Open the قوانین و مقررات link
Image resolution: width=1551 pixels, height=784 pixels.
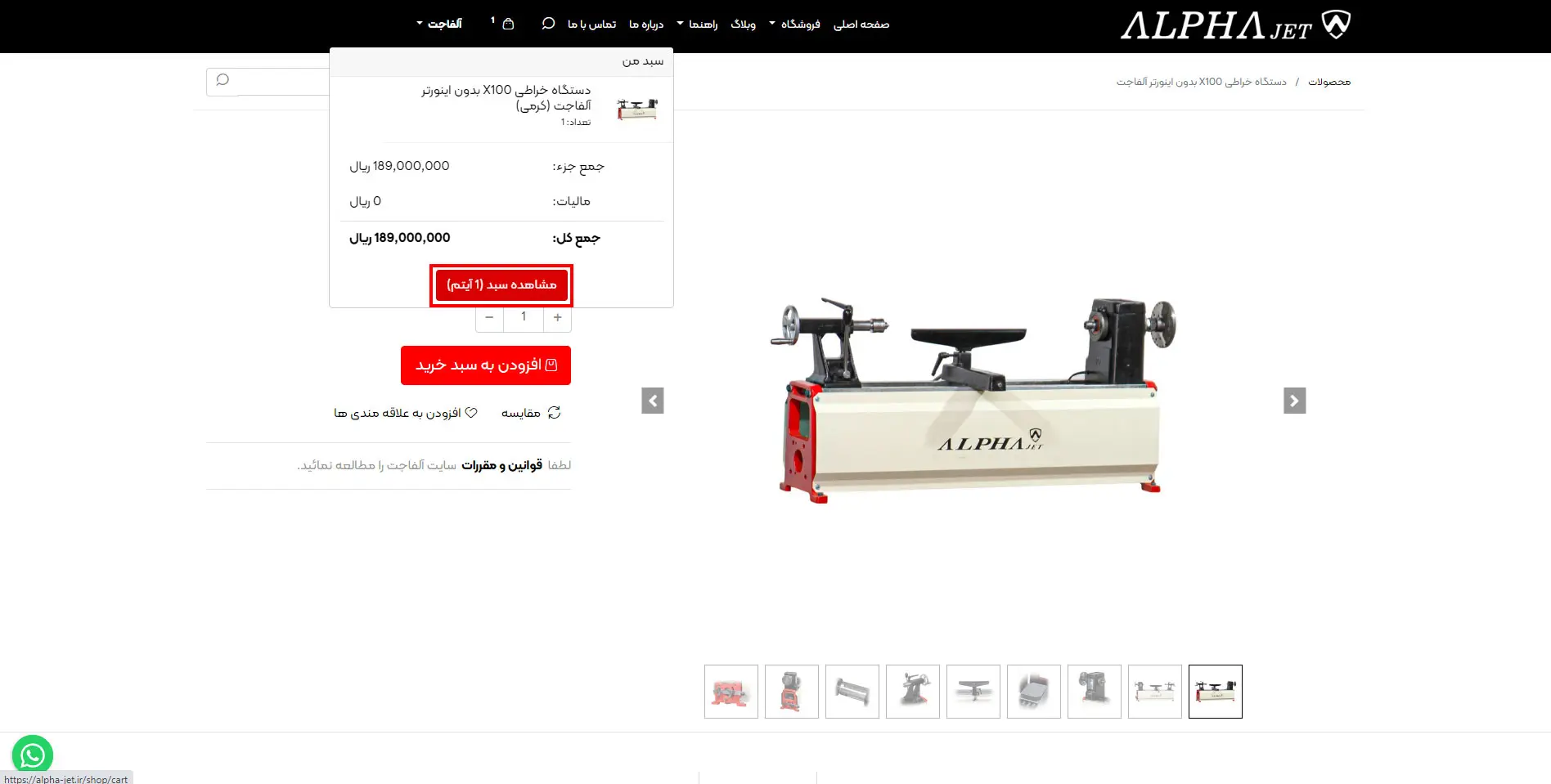coord(501,465)
